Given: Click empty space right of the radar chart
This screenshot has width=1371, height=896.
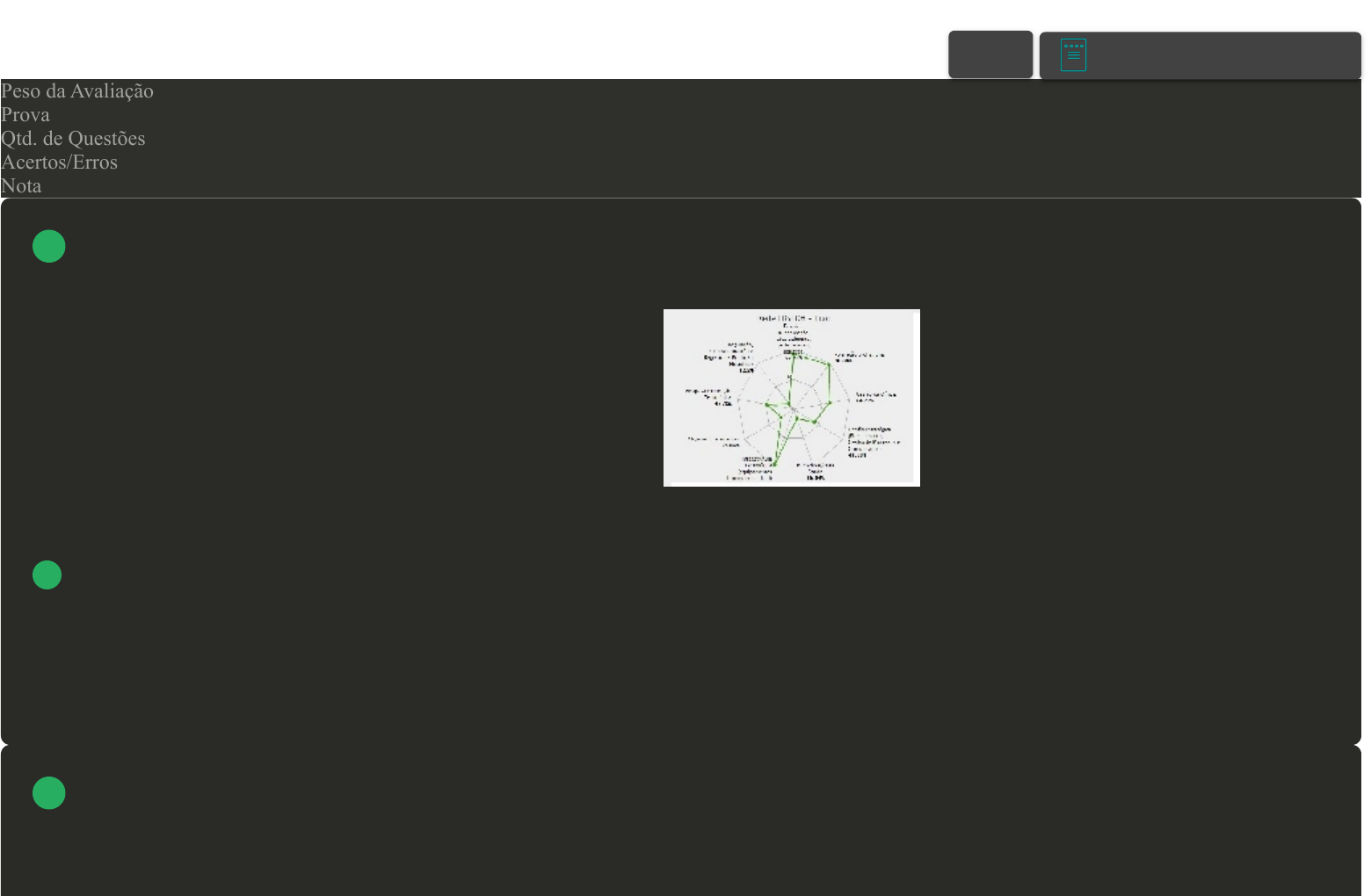Looking at the screenshot, I should click(1142, 395).
